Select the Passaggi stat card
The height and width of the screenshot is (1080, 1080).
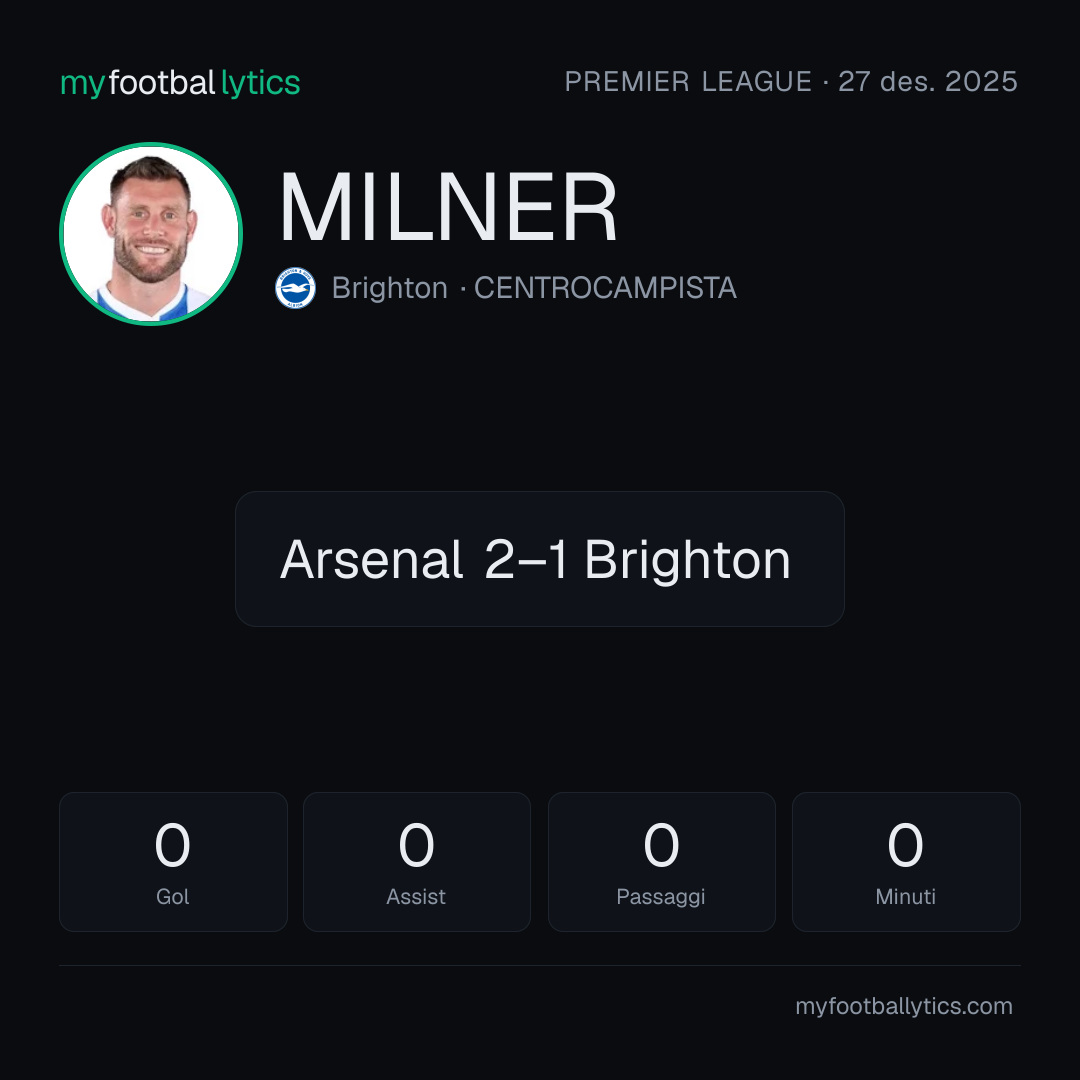pyautogui.click(x=661, y=862)
